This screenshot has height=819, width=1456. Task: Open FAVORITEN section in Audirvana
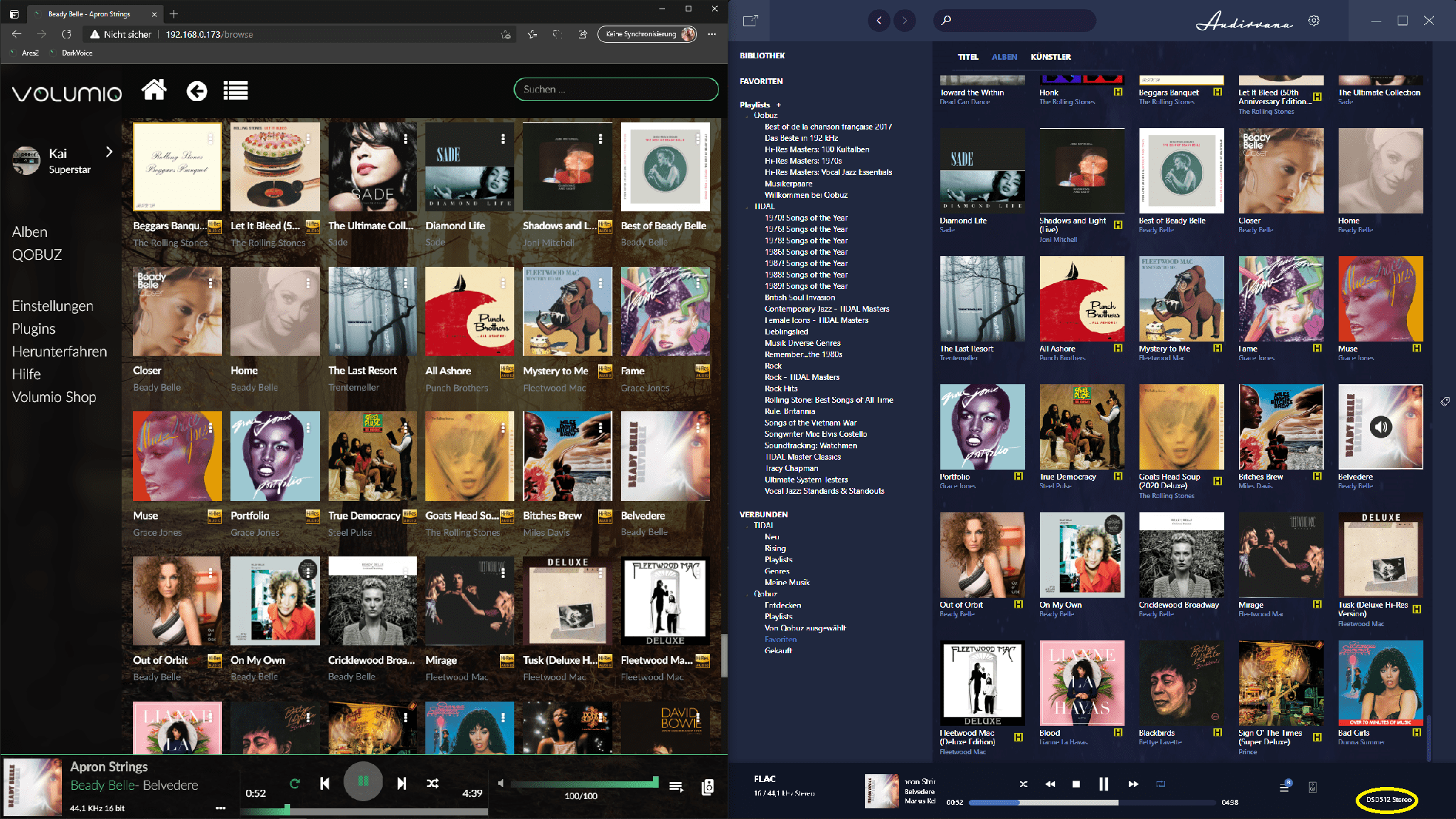pos(761,81)
